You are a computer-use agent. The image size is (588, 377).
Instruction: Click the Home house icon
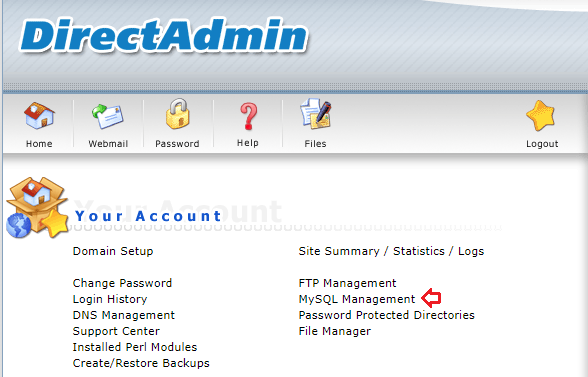tap(39, 116)
